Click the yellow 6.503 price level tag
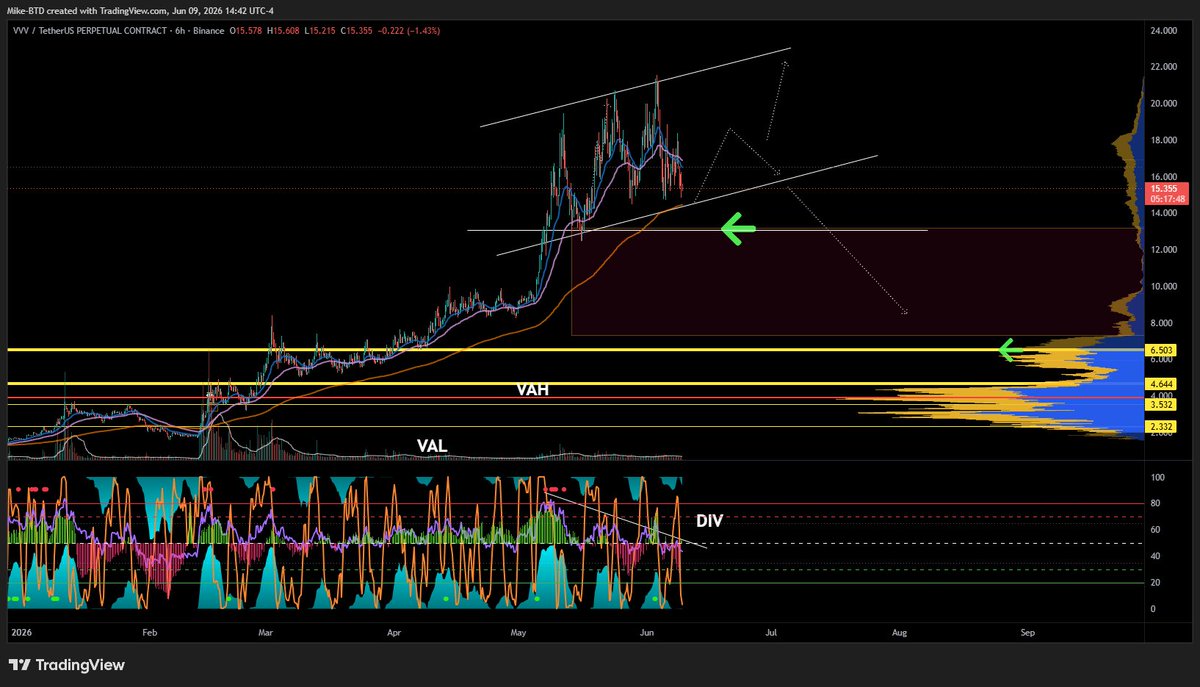 pos(1162,350)
